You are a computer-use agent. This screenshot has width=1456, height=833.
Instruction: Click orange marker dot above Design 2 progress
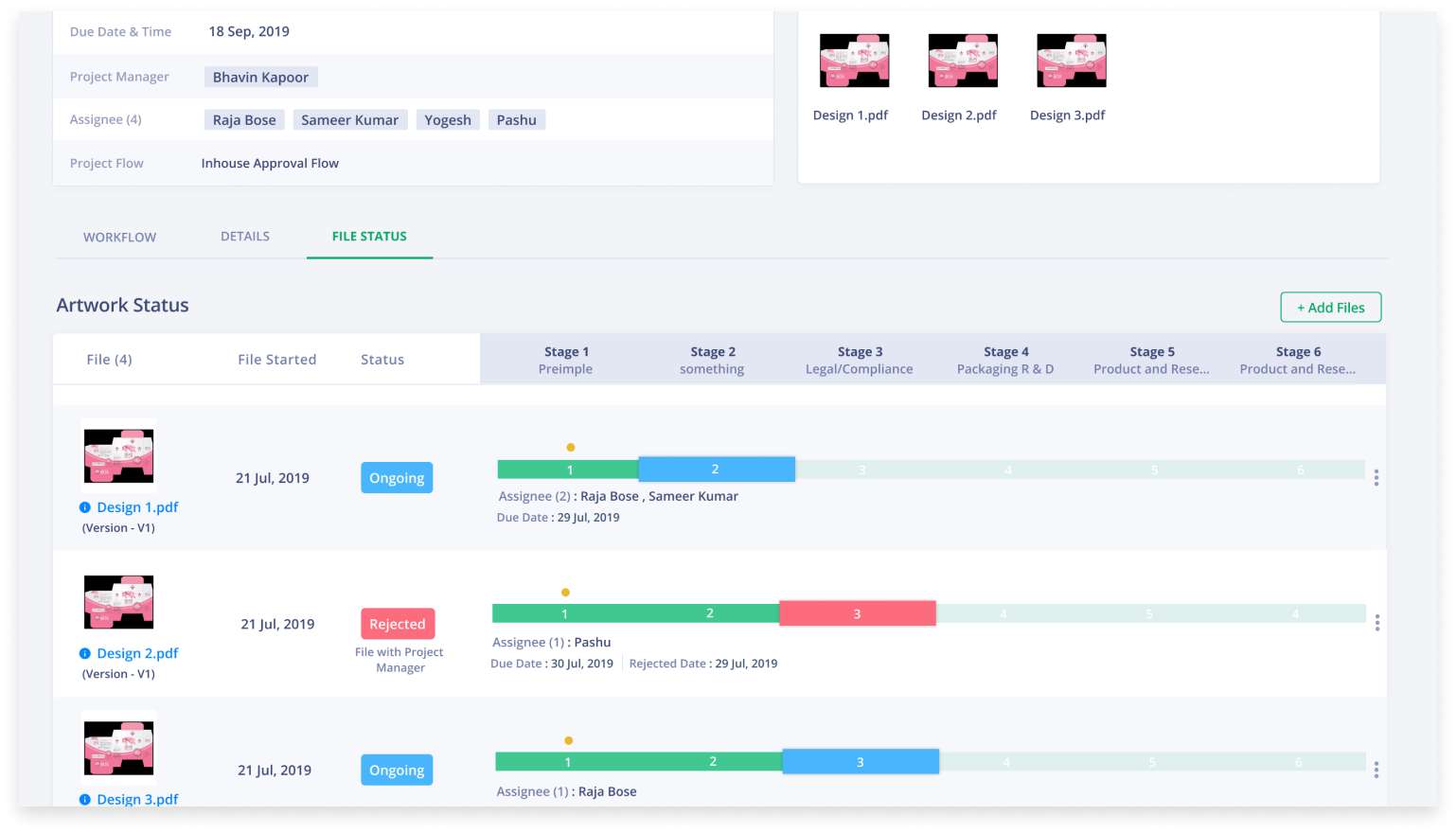[x=565, y=593]
